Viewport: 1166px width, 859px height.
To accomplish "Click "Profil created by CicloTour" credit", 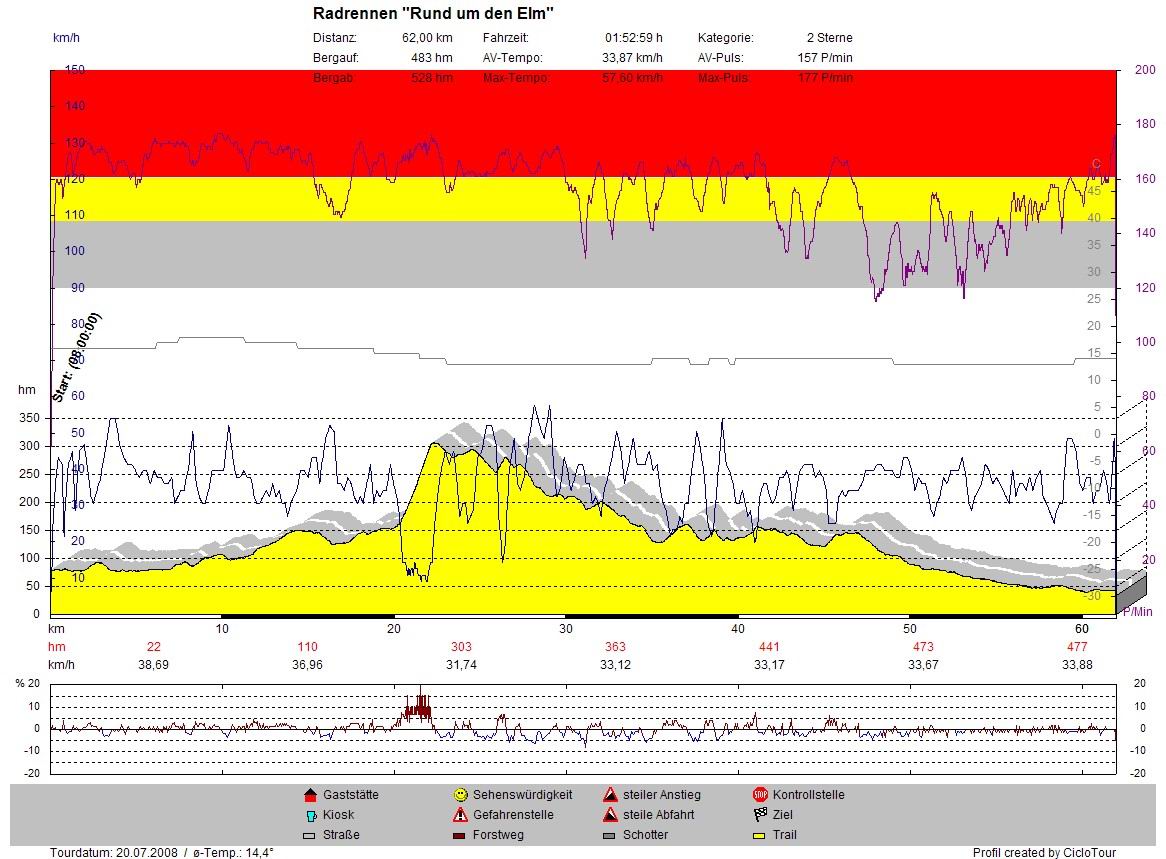I will point(1044,853).
